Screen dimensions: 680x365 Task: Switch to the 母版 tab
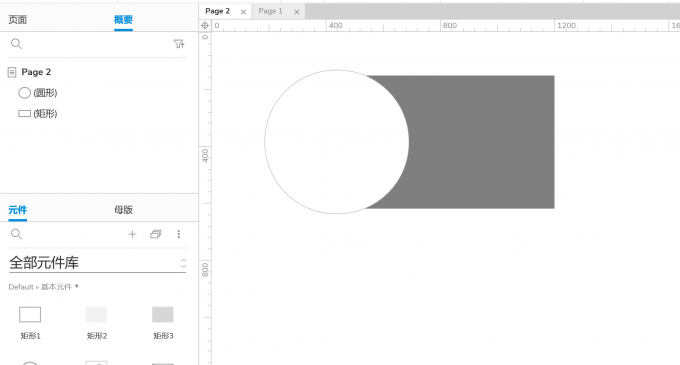point(123,210)
